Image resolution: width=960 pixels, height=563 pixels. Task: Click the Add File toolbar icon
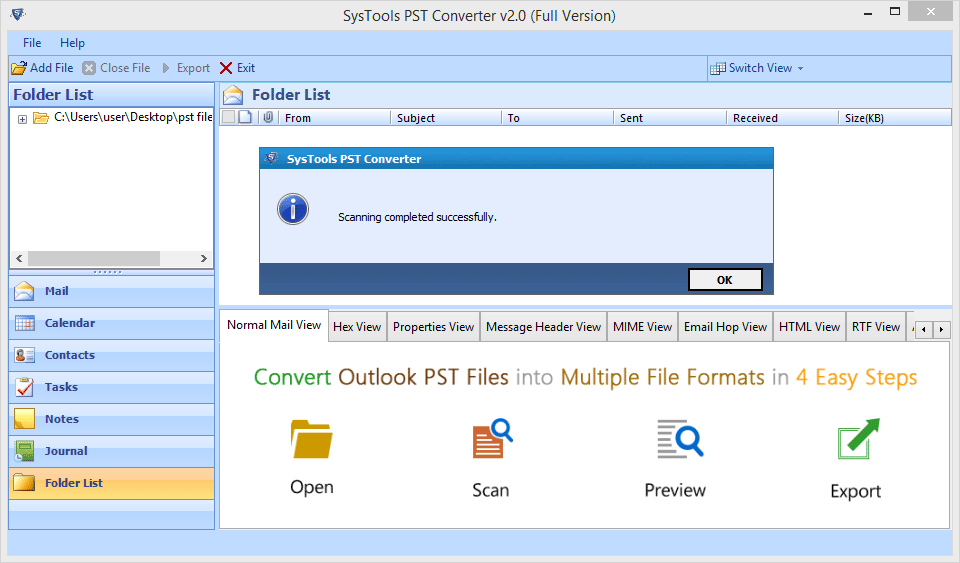click(19, 68)
